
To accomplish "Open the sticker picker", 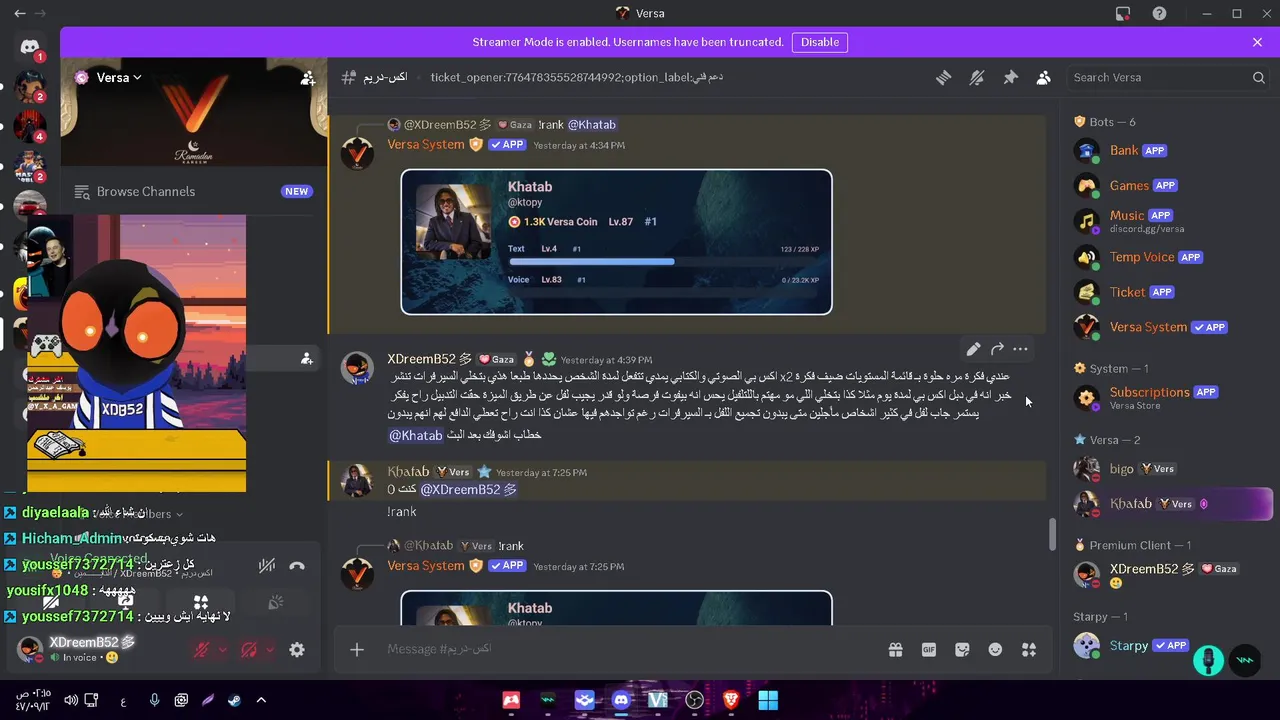I will pyautogui.click(x=962, y=649).
